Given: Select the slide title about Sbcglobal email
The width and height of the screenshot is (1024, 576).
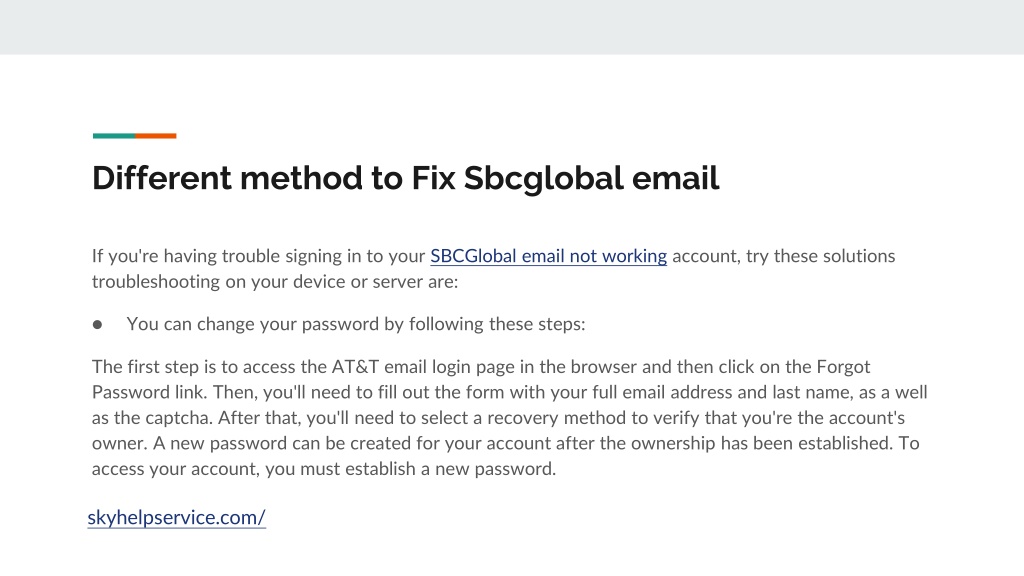Looking at the screenshot, I should click(x=406, y=178).
